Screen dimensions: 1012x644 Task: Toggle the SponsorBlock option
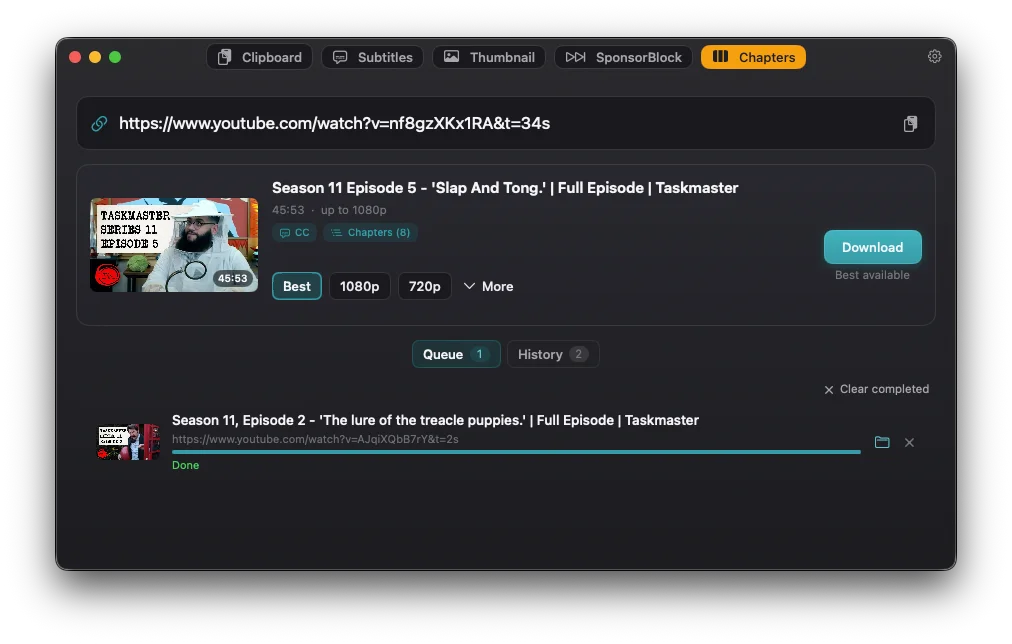pyautogui.click(x=623, y=57)
